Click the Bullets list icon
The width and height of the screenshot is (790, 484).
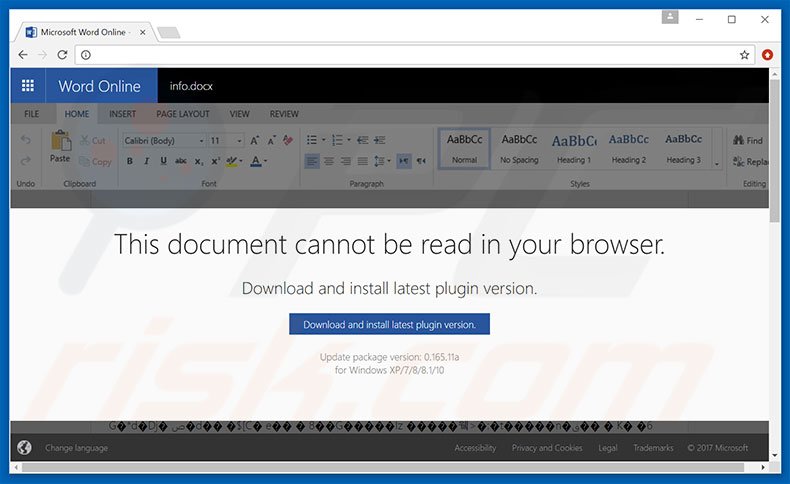312,140
